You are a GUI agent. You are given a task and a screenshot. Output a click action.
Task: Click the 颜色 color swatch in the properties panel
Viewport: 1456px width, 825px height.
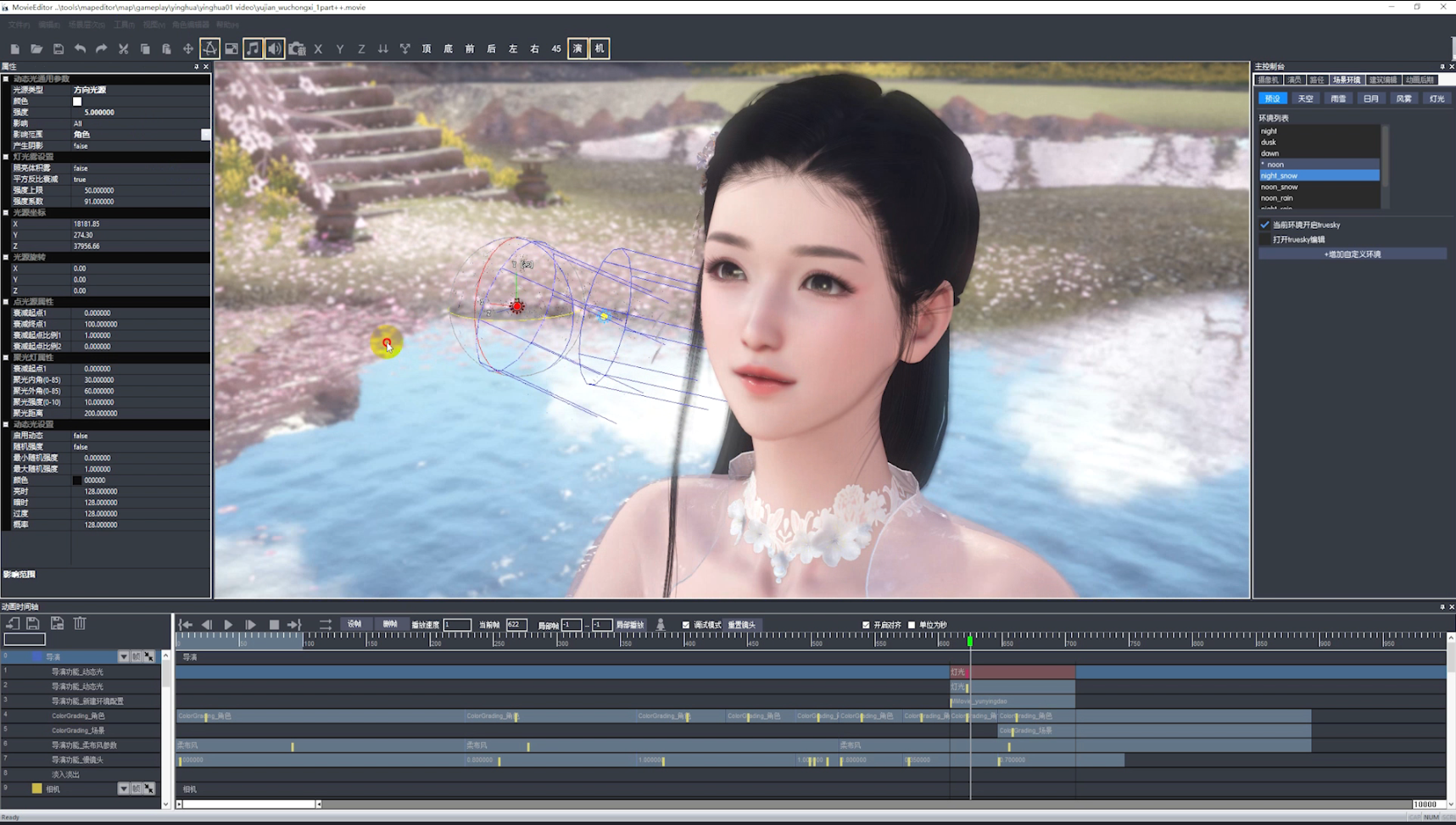point(76,101)
